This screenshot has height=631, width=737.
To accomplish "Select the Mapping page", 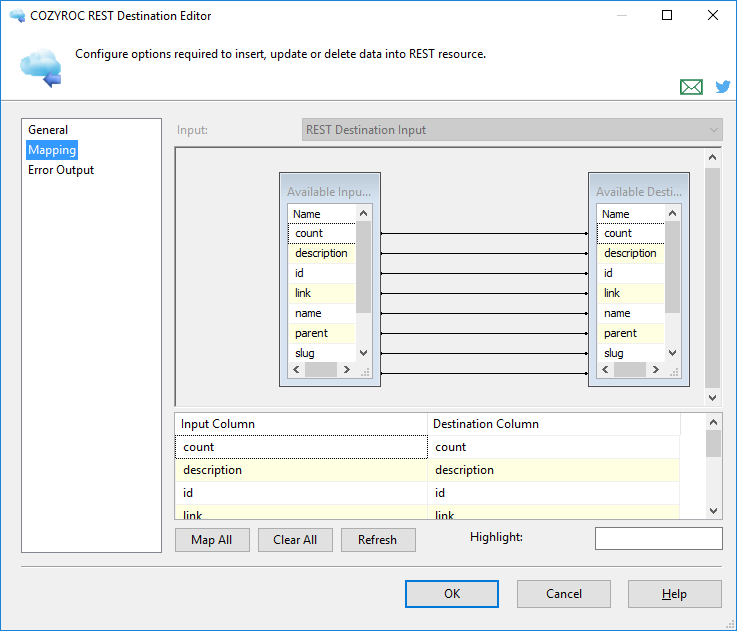I will click(x=52, y=150).
